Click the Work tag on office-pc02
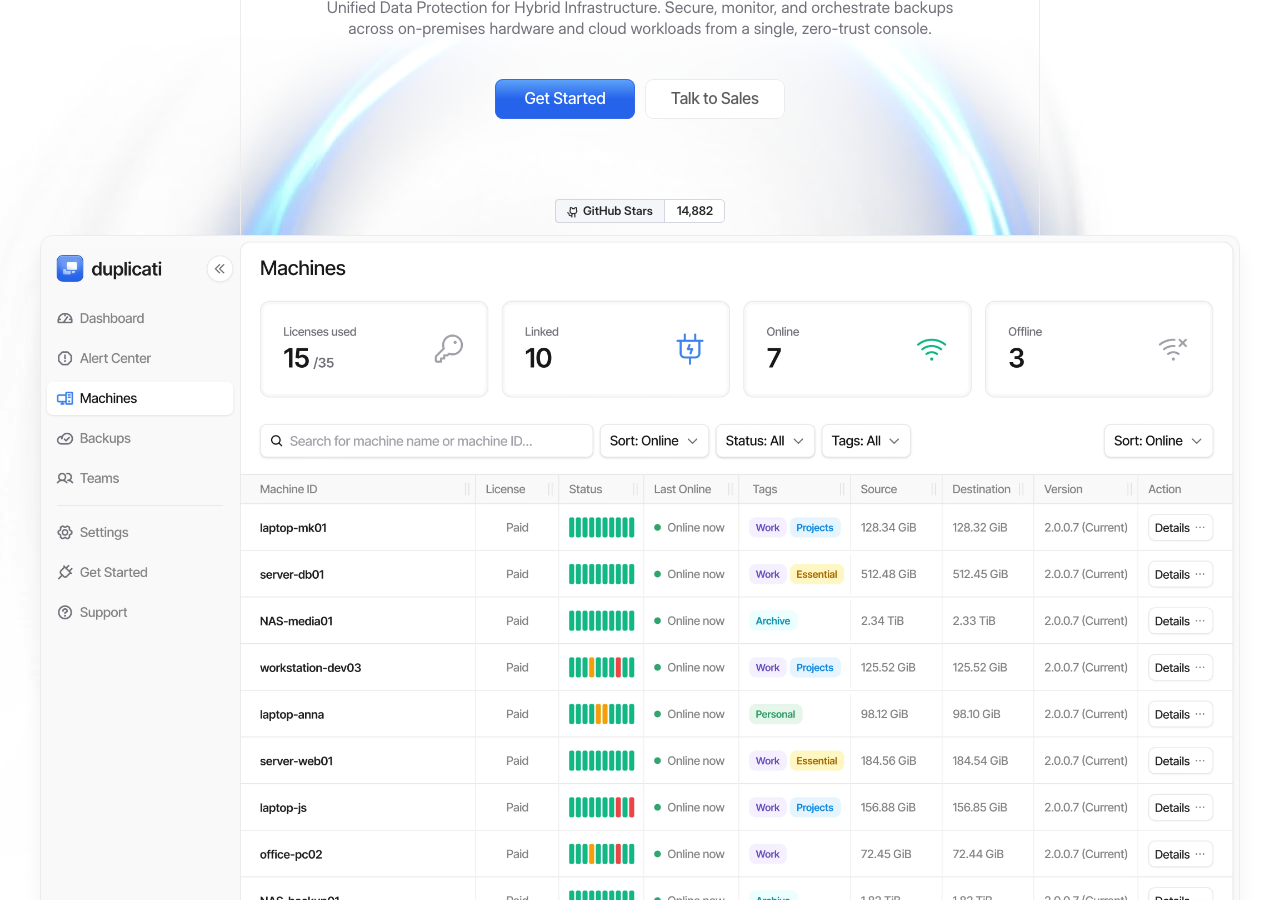 768,854
